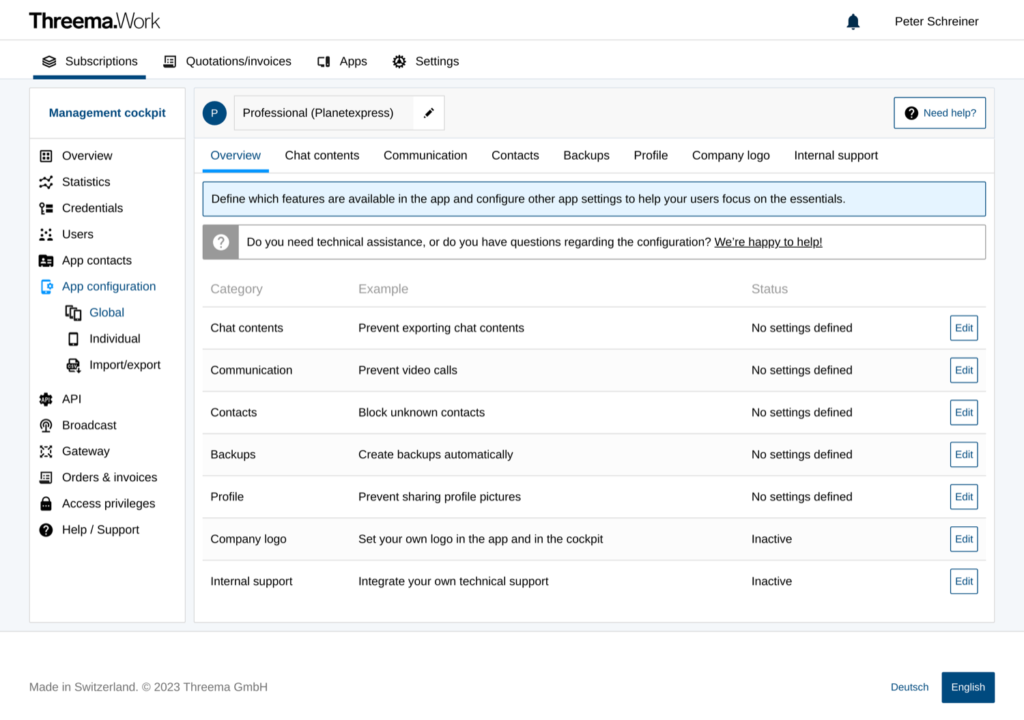Open the Peter Schreiner account menu
The width and height of the screenshot is (1024, 720).
(936, 21)
